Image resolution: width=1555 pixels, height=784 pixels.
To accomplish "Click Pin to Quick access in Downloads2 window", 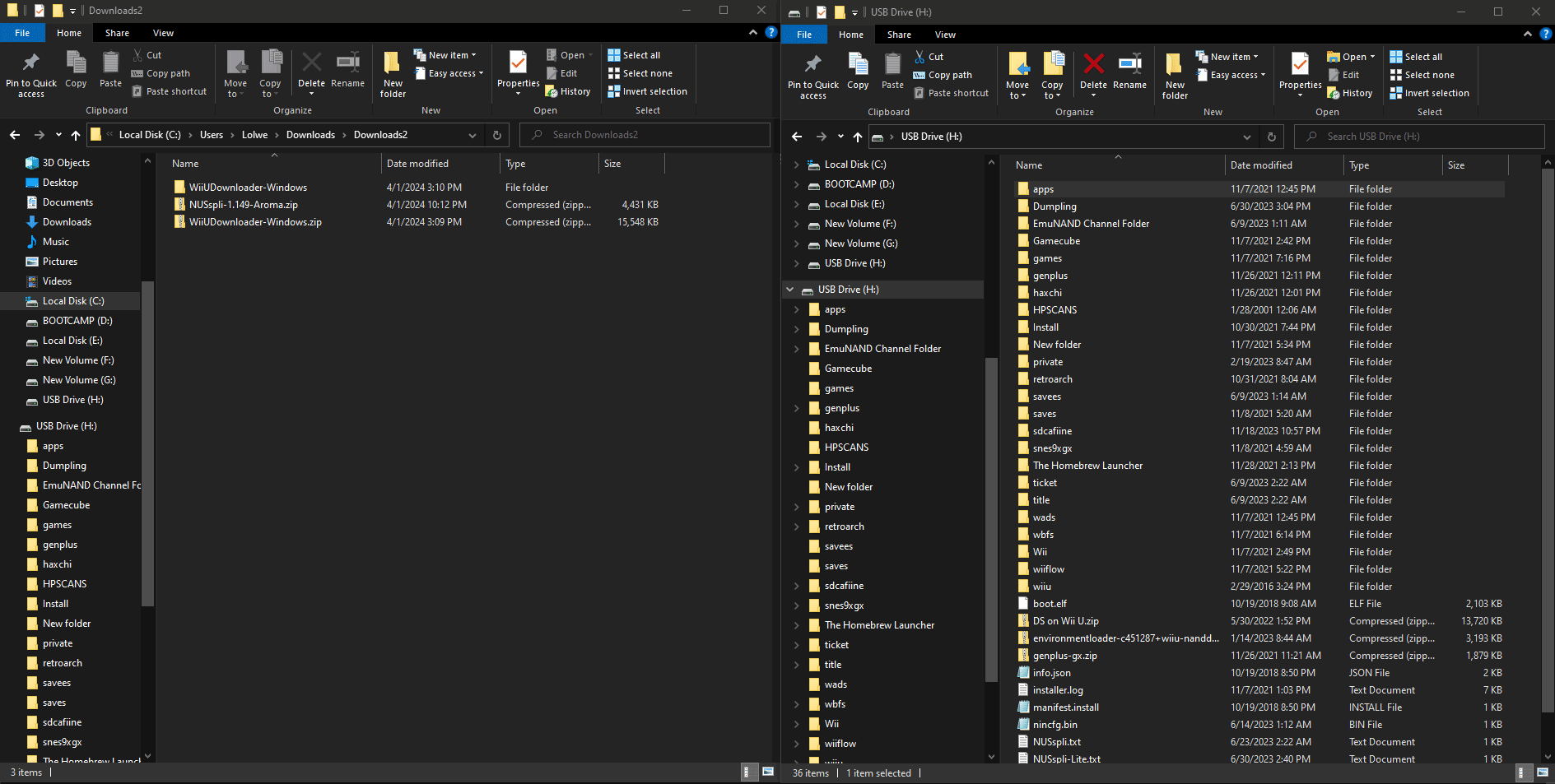I will pyautogui.click(x=31, y=75).
